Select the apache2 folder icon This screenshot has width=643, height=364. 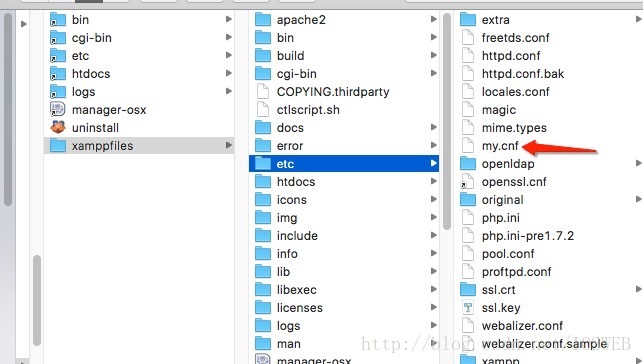tap(263, 20)
